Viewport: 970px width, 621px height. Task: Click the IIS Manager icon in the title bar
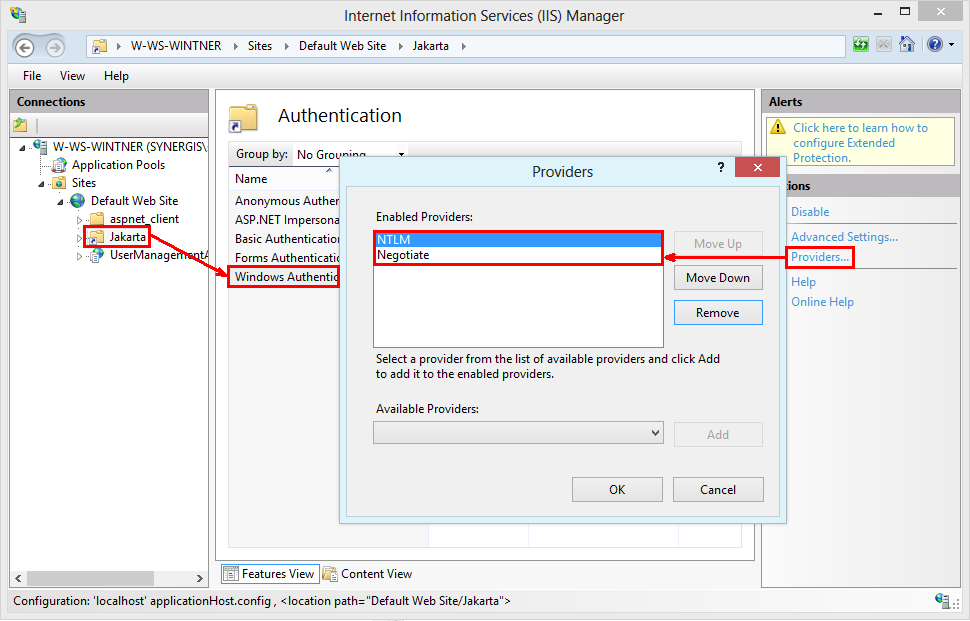(18, 14)
